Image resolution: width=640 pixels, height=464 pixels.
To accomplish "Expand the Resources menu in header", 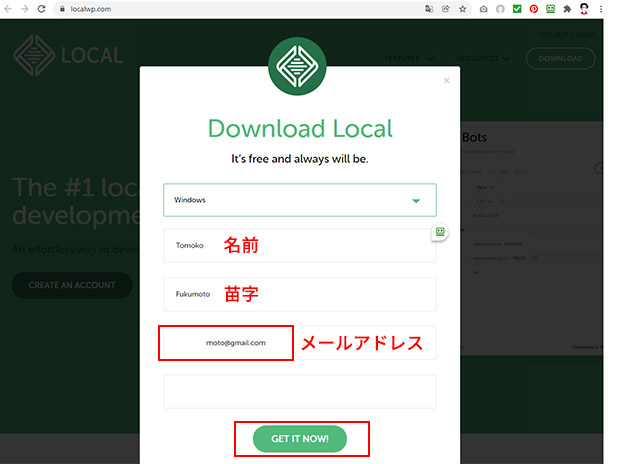I will (483, 59).
